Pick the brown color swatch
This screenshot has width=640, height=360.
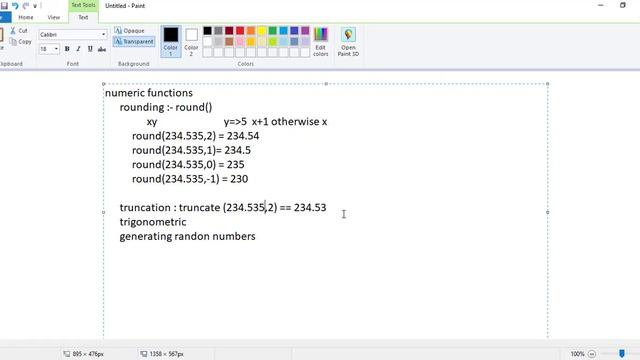coord(229,41)
